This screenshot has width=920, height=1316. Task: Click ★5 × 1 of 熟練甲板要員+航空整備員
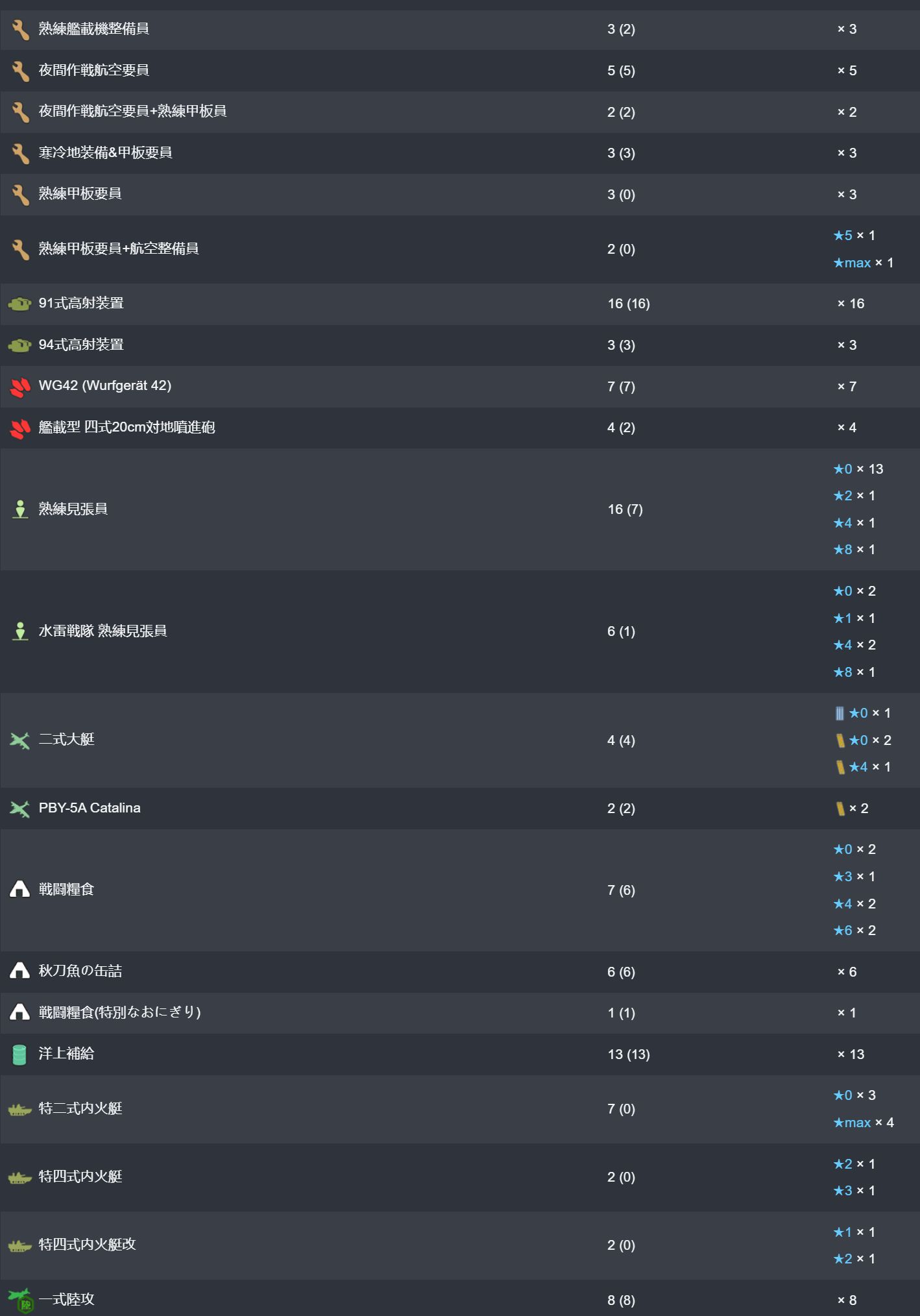tap(854, 236)
